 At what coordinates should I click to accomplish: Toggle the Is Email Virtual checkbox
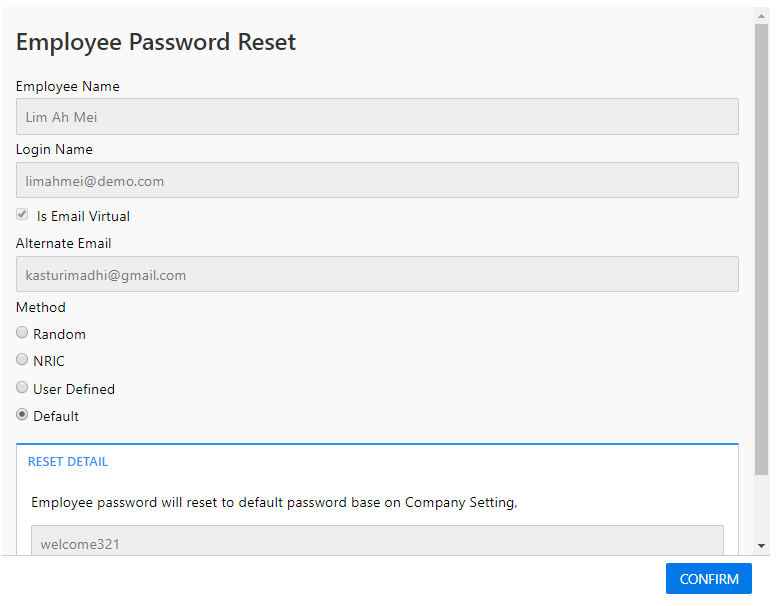[22, 215]
